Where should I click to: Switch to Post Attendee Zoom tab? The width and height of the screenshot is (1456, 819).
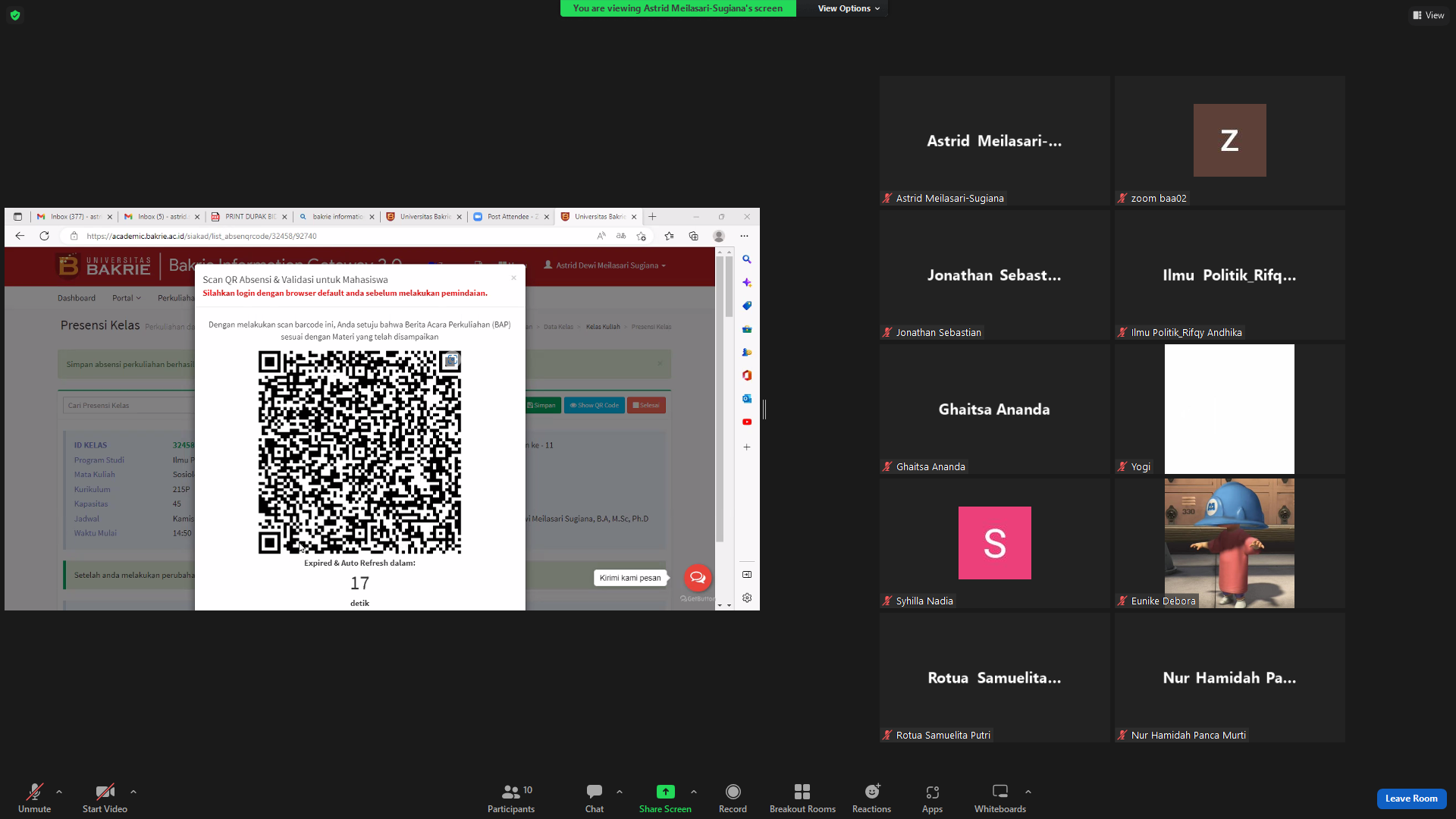coord(510,217)
